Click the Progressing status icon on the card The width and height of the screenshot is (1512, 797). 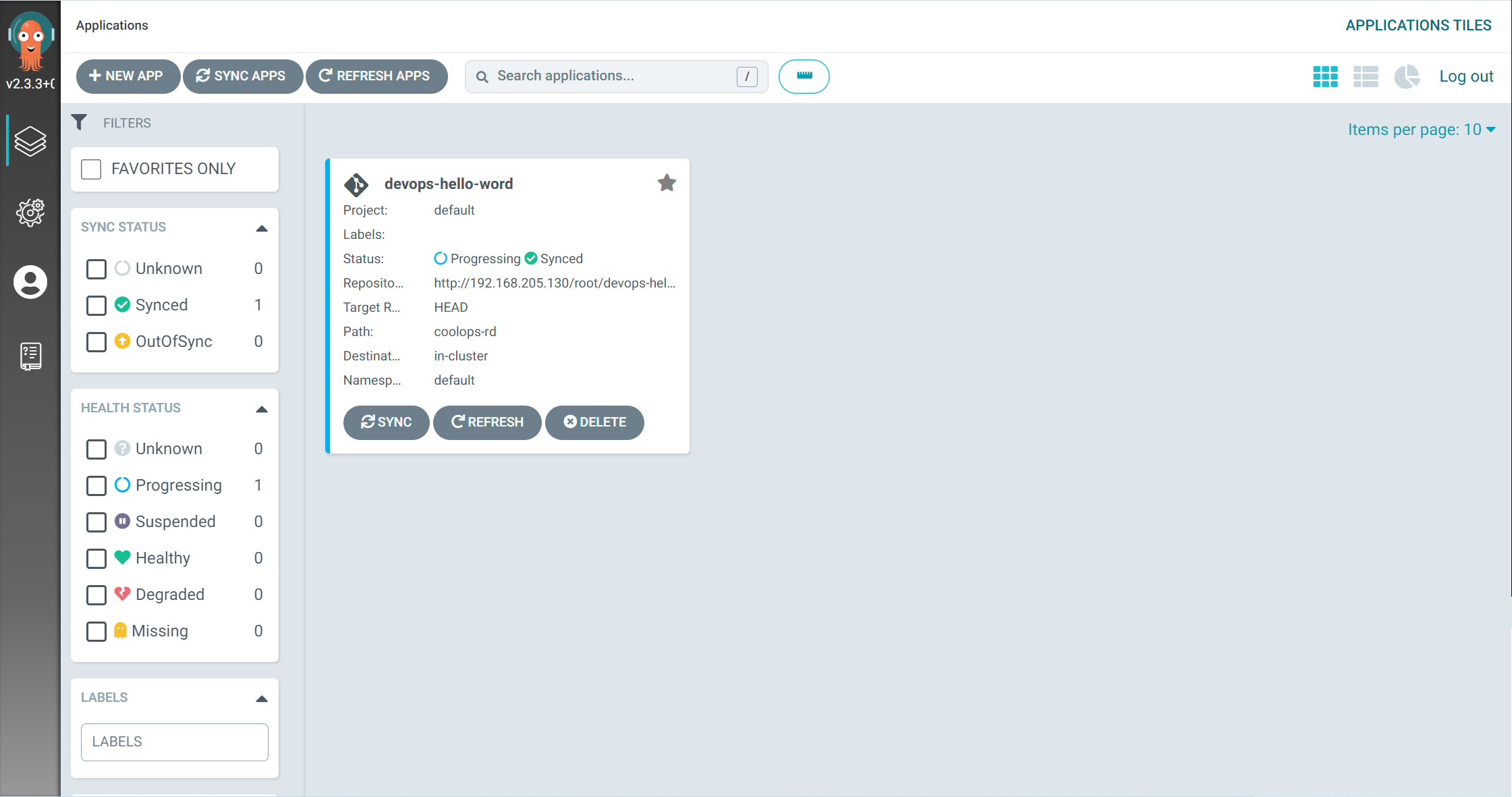pyautogui.click(x=440, y=258)
